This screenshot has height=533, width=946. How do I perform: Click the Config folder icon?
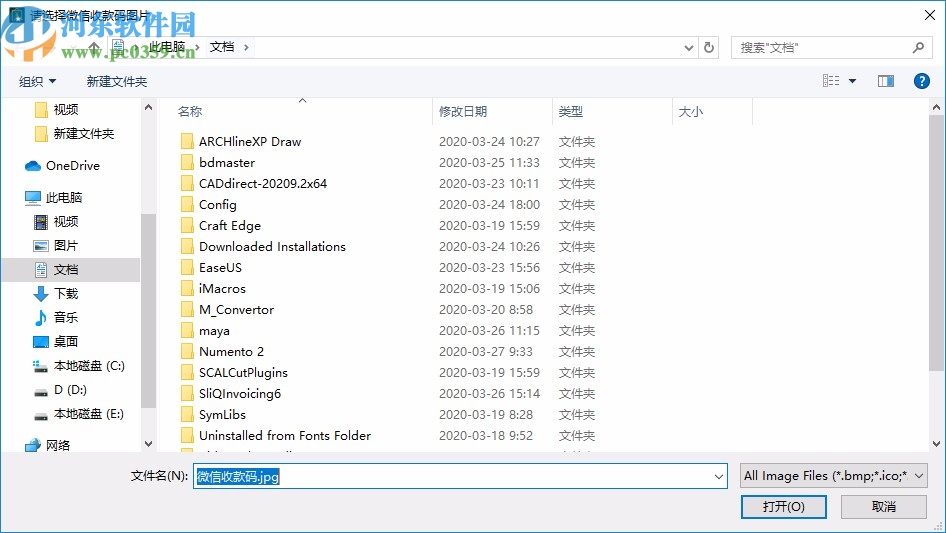[x=188, y=205]
